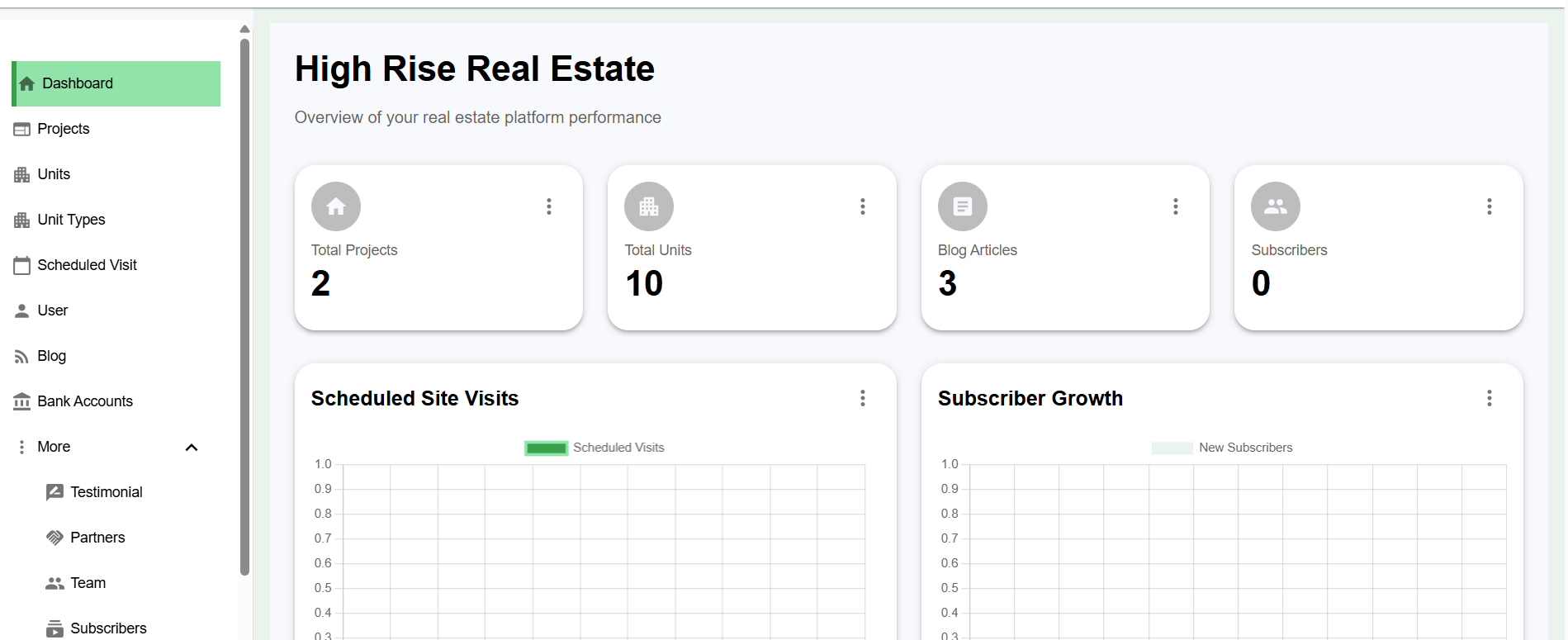Open the Total Projects card options menu
The width and height of the screenshot is (1568, 640).
click(x=549, y=206)
